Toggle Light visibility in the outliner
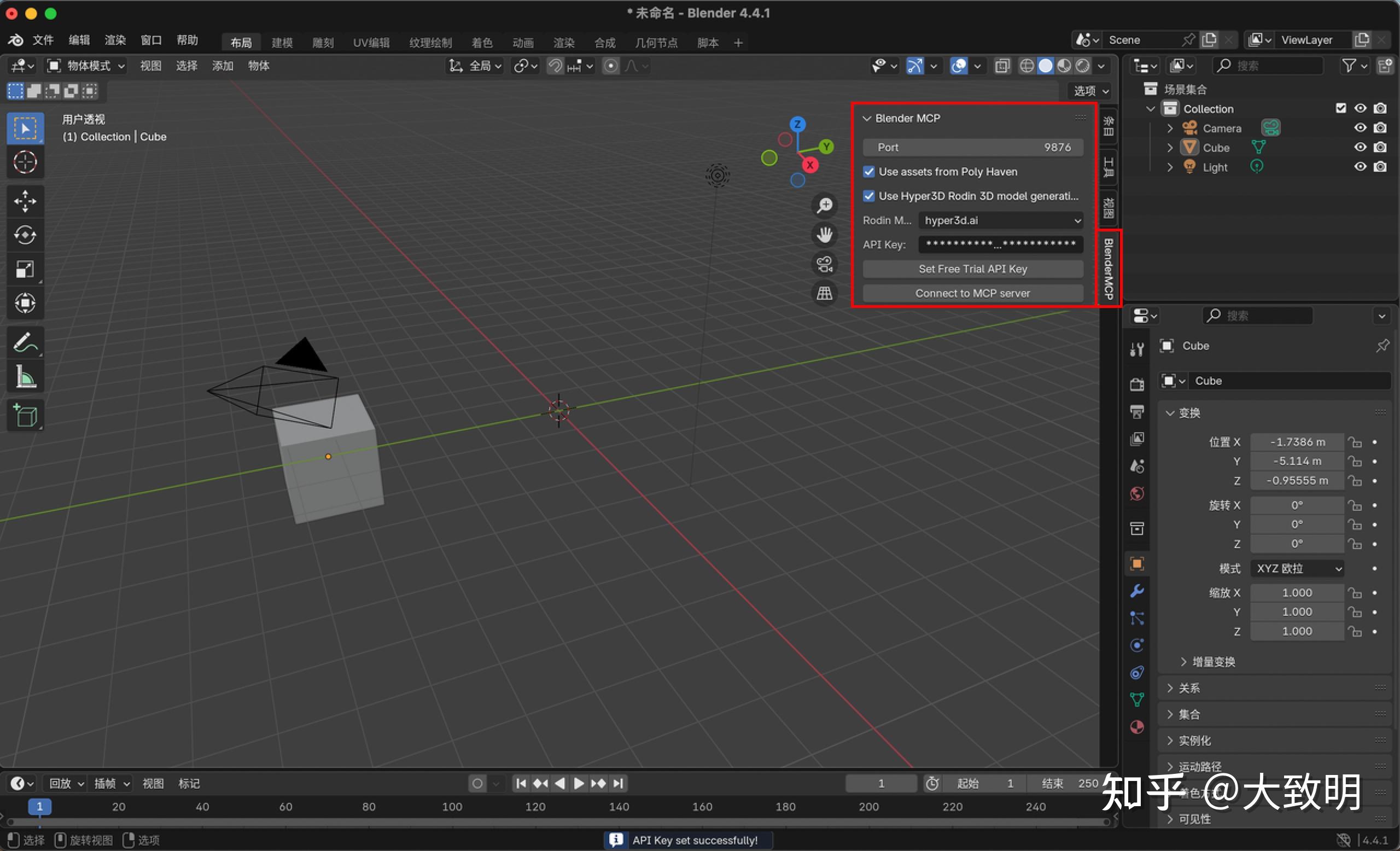1400x851 pixels. coord(1360,166)
